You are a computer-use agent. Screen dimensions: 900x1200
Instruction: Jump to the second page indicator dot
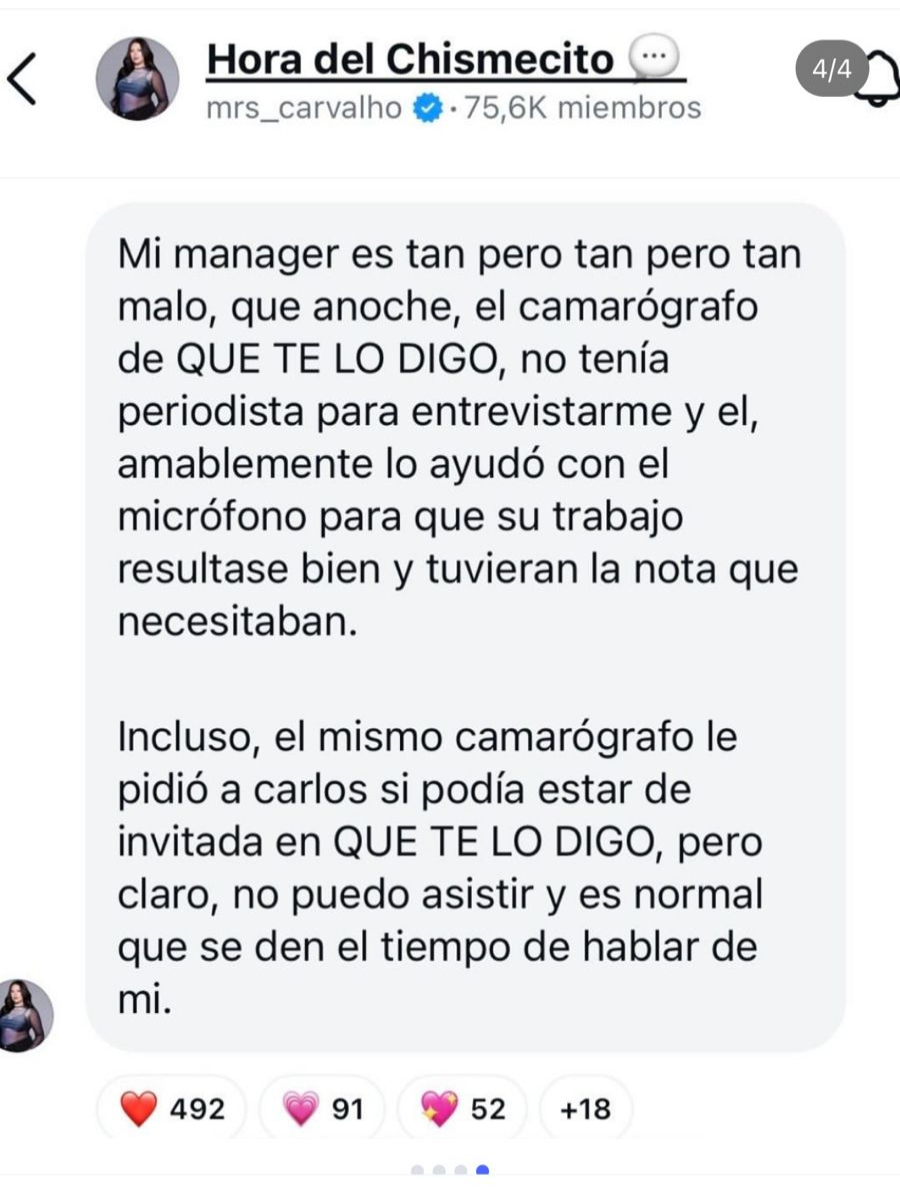point(438,1170)
